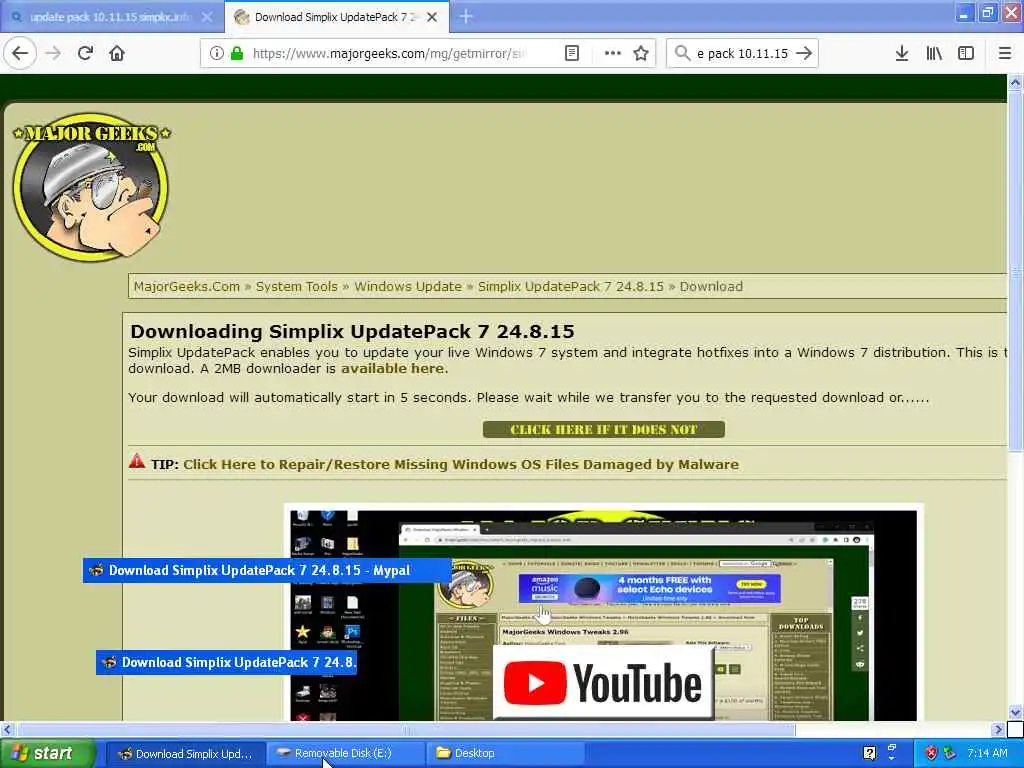The image size is (1024, 768).
Task: Click the red security shield tray icon
Action: [931, 754]
